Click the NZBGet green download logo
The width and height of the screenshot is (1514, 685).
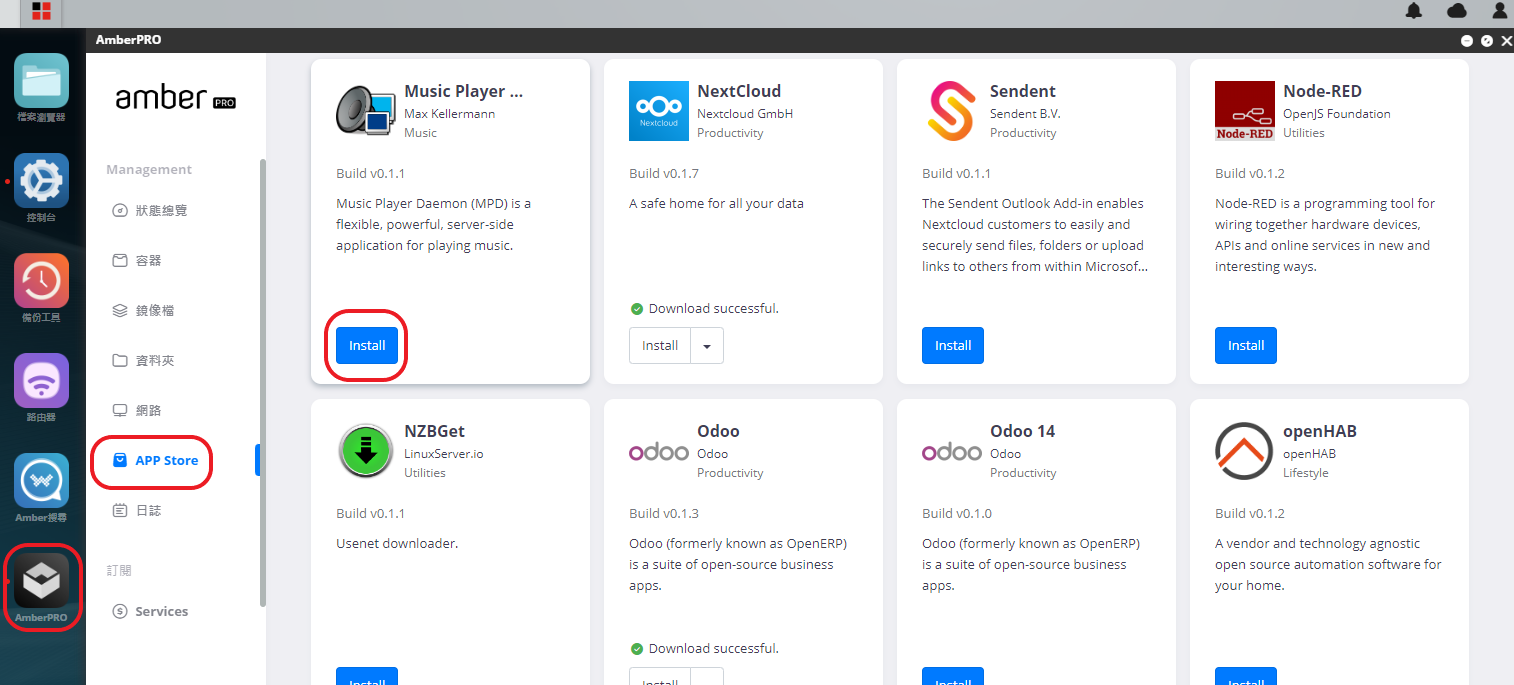pyautogui.click(x=365, y=451)
